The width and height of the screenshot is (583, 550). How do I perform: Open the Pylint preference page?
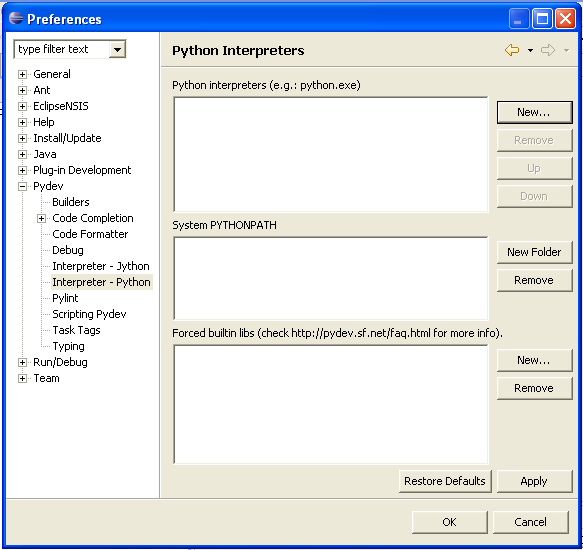point(65,298)
